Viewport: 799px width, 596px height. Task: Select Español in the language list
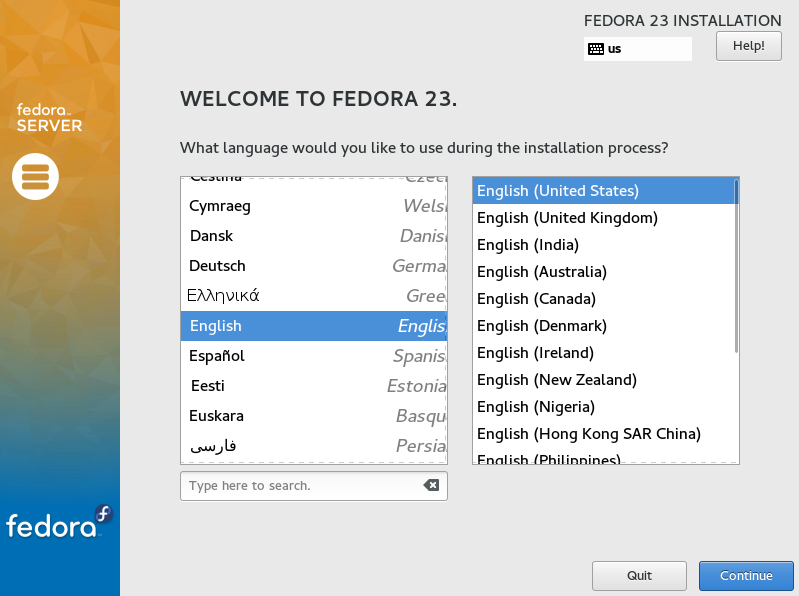[x=314, y=356]
